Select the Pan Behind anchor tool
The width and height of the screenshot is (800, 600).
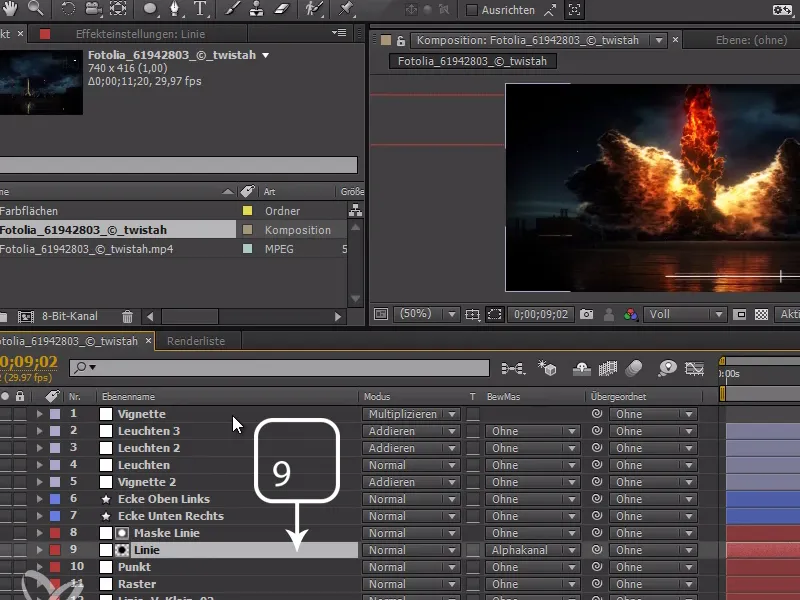tap(118, 9)
